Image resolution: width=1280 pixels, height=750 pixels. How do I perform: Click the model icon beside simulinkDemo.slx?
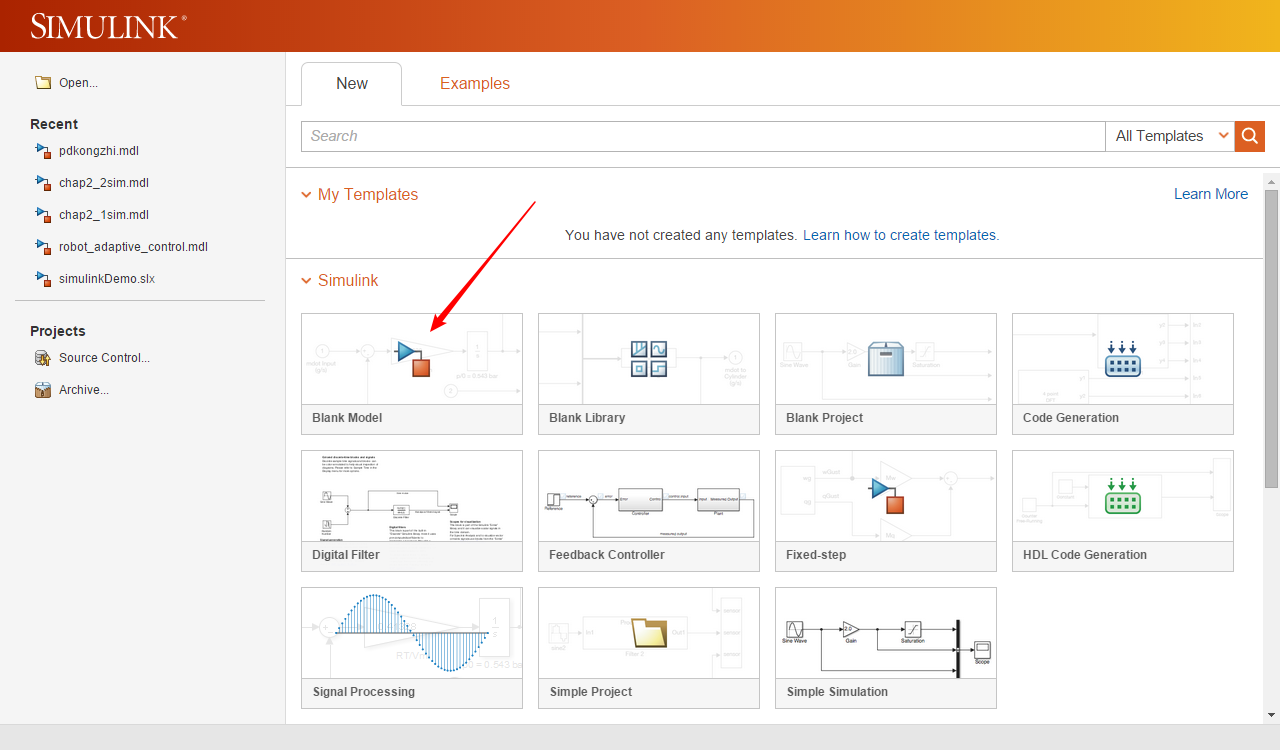pyautogui.click(x=42, y=279)
